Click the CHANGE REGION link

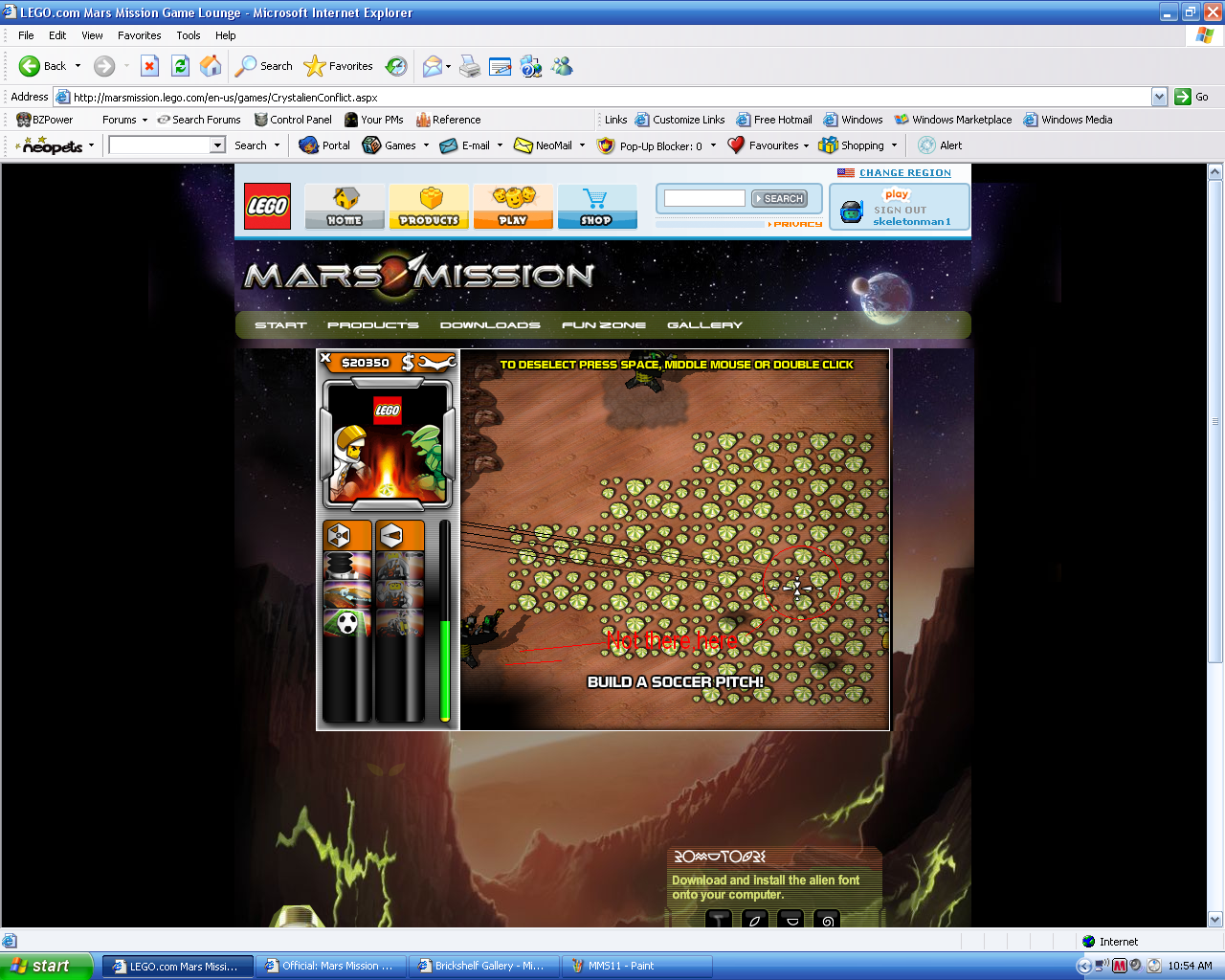click(x=905, y=173)
